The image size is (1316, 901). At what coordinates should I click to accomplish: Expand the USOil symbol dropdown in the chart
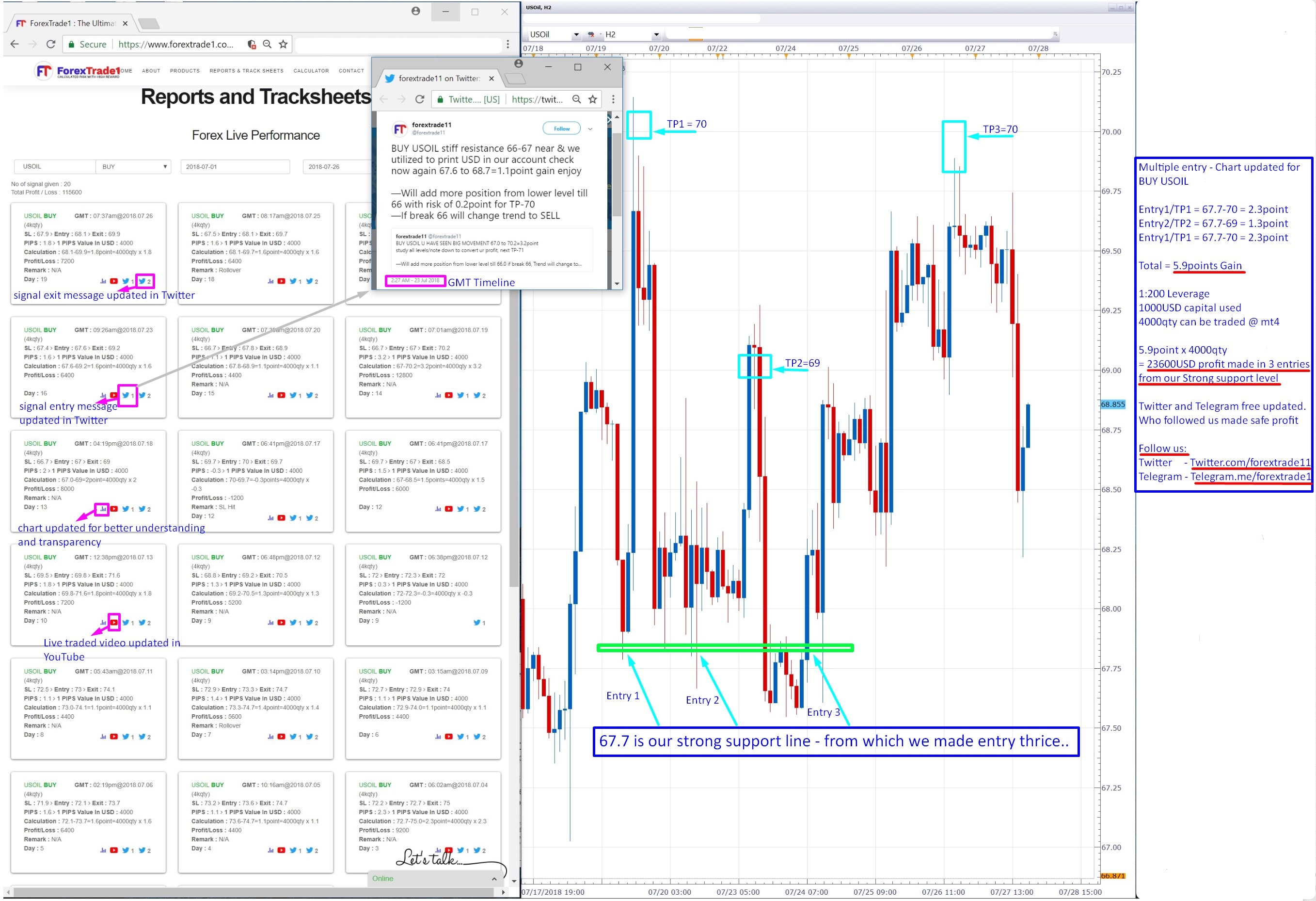click(x=576, y=34)
